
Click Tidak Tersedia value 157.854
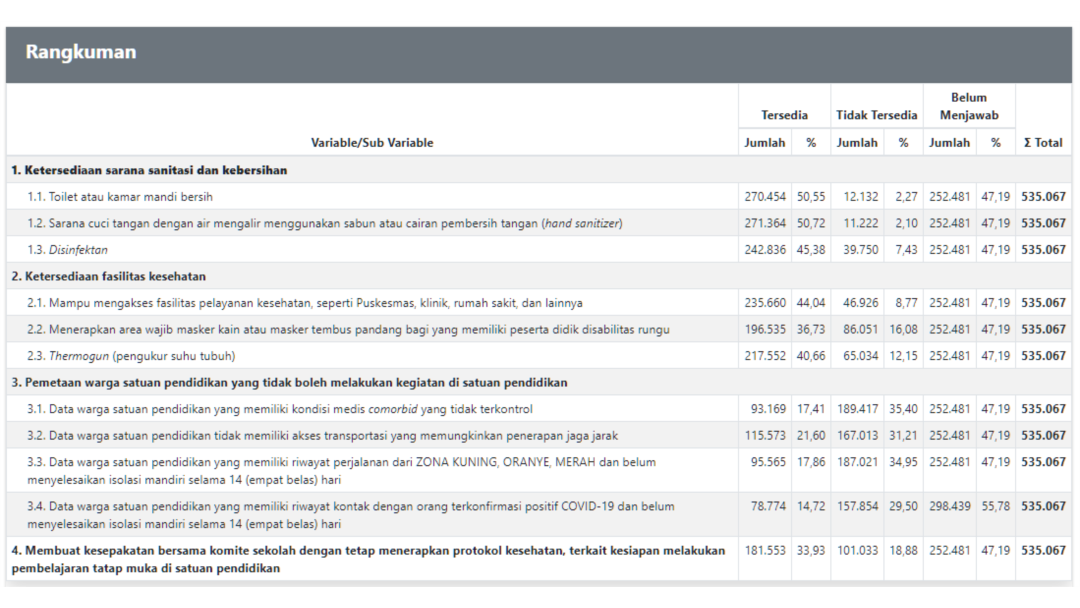pos(858,506)
